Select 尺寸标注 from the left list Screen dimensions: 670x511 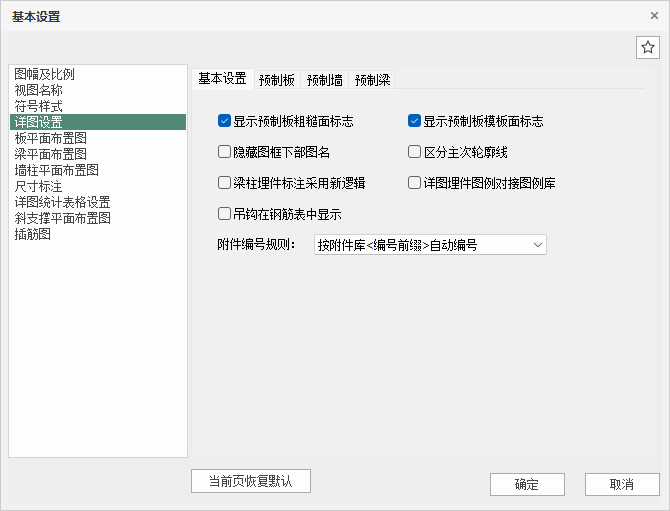pyautogui.click(x=38, y=186)
